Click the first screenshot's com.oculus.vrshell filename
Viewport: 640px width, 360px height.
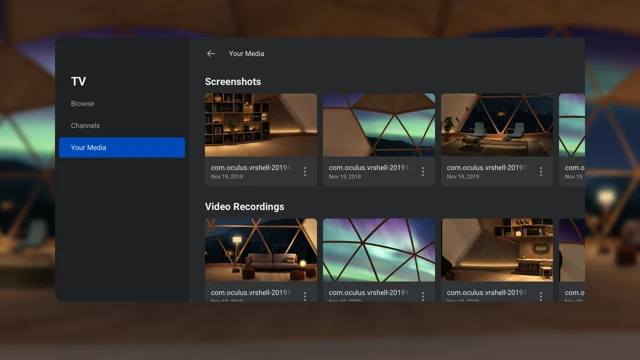(251, 167)
